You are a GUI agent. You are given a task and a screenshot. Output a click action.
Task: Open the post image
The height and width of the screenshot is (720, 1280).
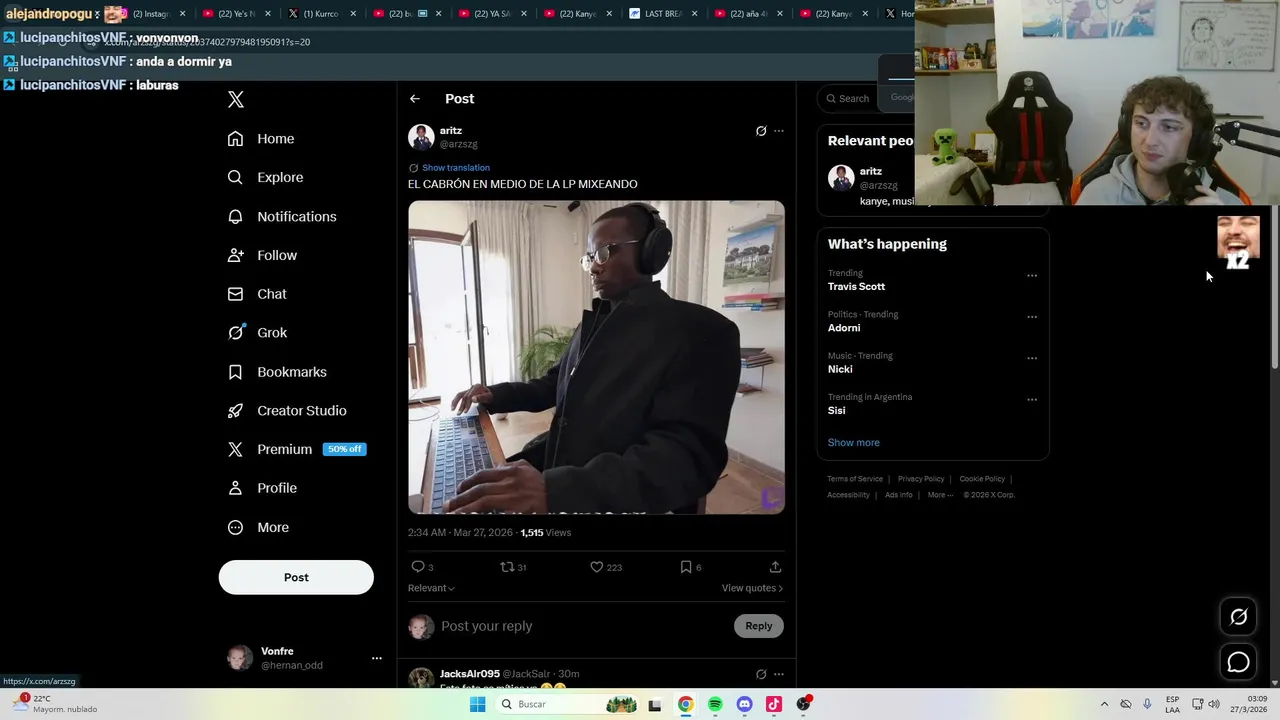click(x=596, y=357)
